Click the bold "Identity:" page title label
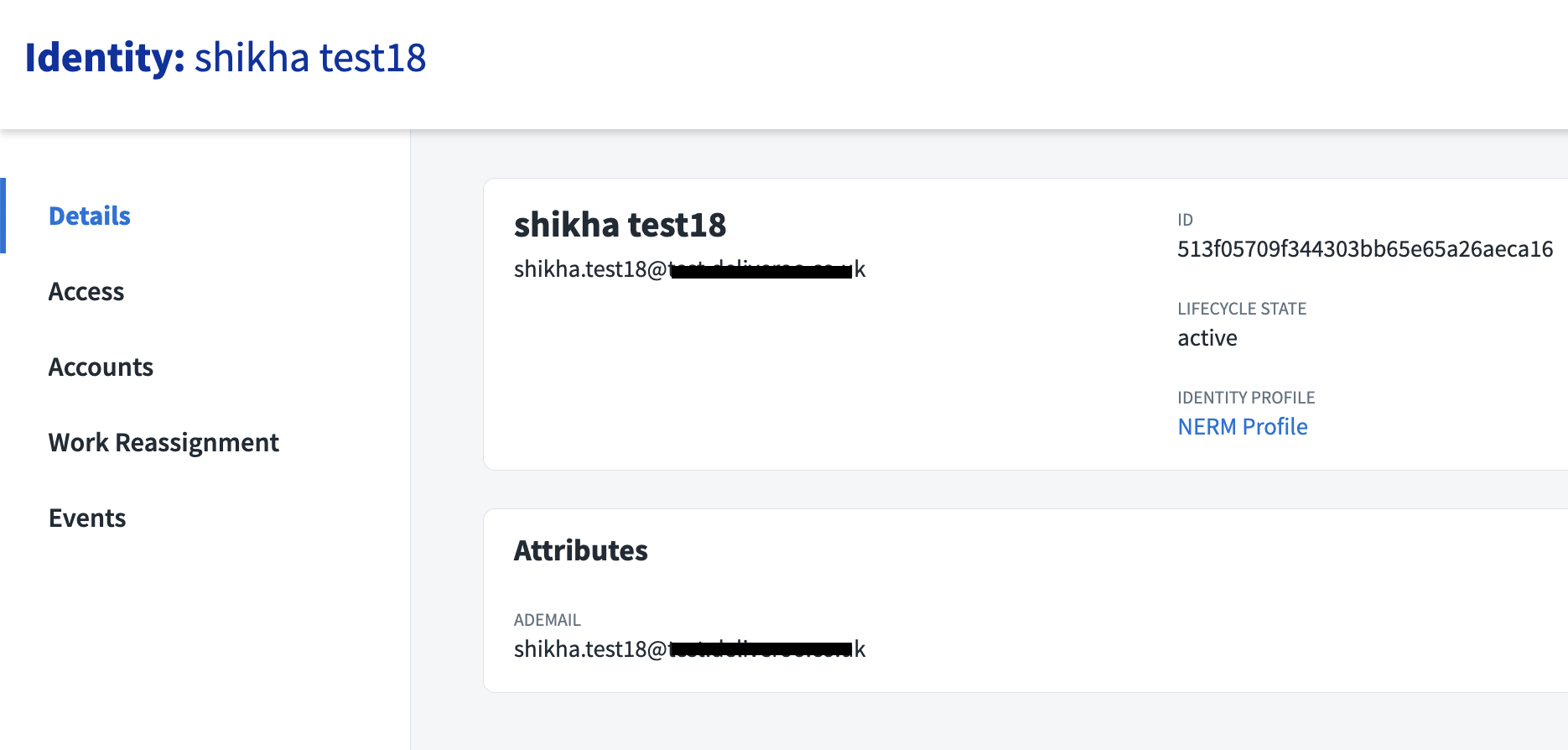 (105, 58)
